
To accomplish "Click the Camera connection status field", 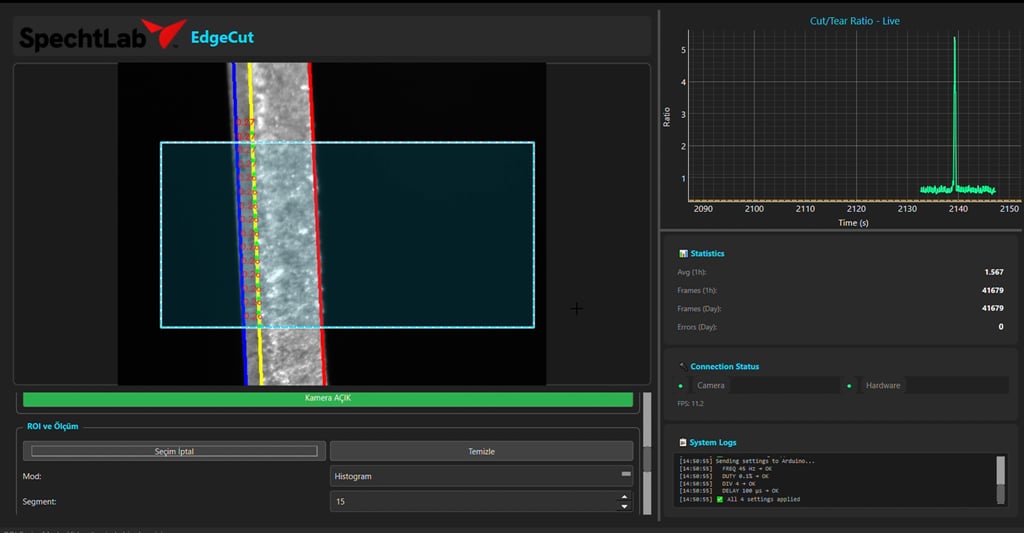I will click(x=766, y=386).
